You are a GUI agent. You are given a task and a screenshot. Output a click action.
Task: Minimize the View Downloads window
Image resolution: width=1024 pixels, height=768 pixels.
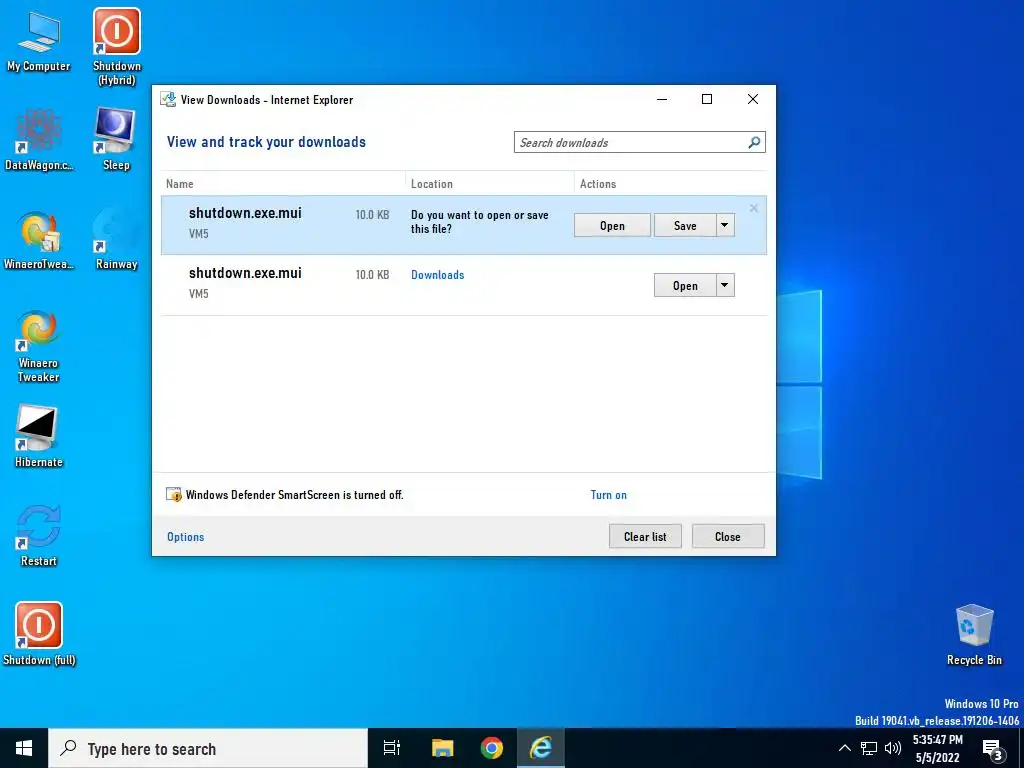click(662, 99)
